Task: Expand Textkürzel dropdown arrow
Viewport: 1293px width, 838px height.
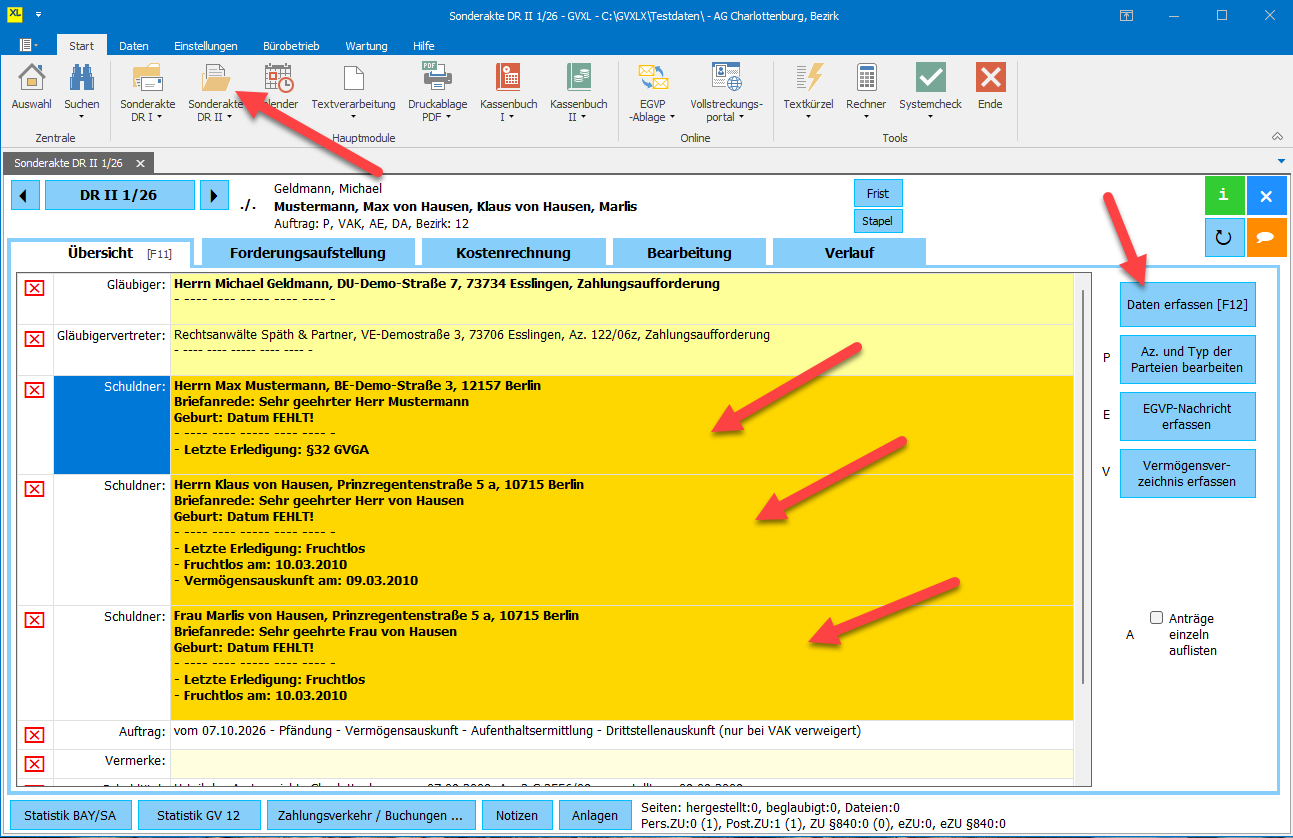Action: click(808, 117)
